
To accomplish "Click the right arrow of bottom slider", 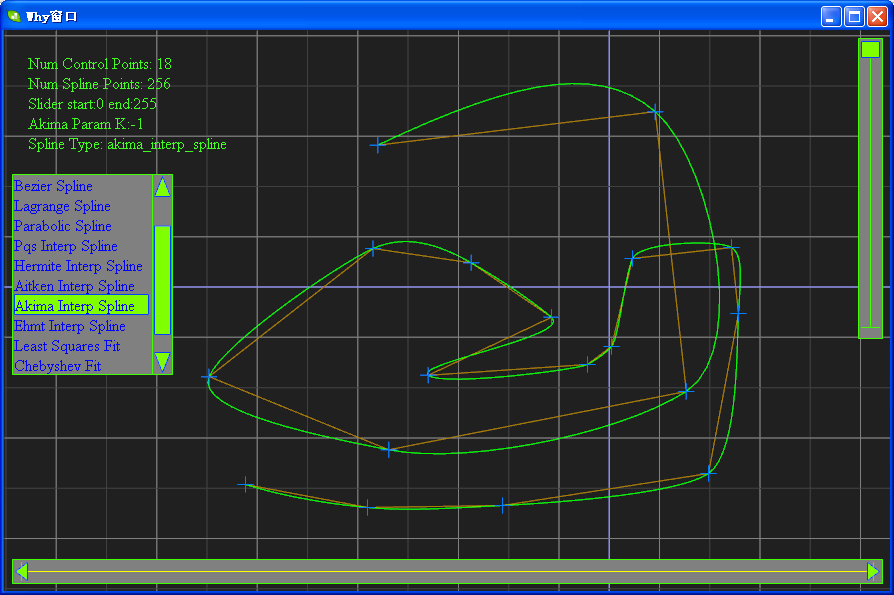I will click(873, 571).
